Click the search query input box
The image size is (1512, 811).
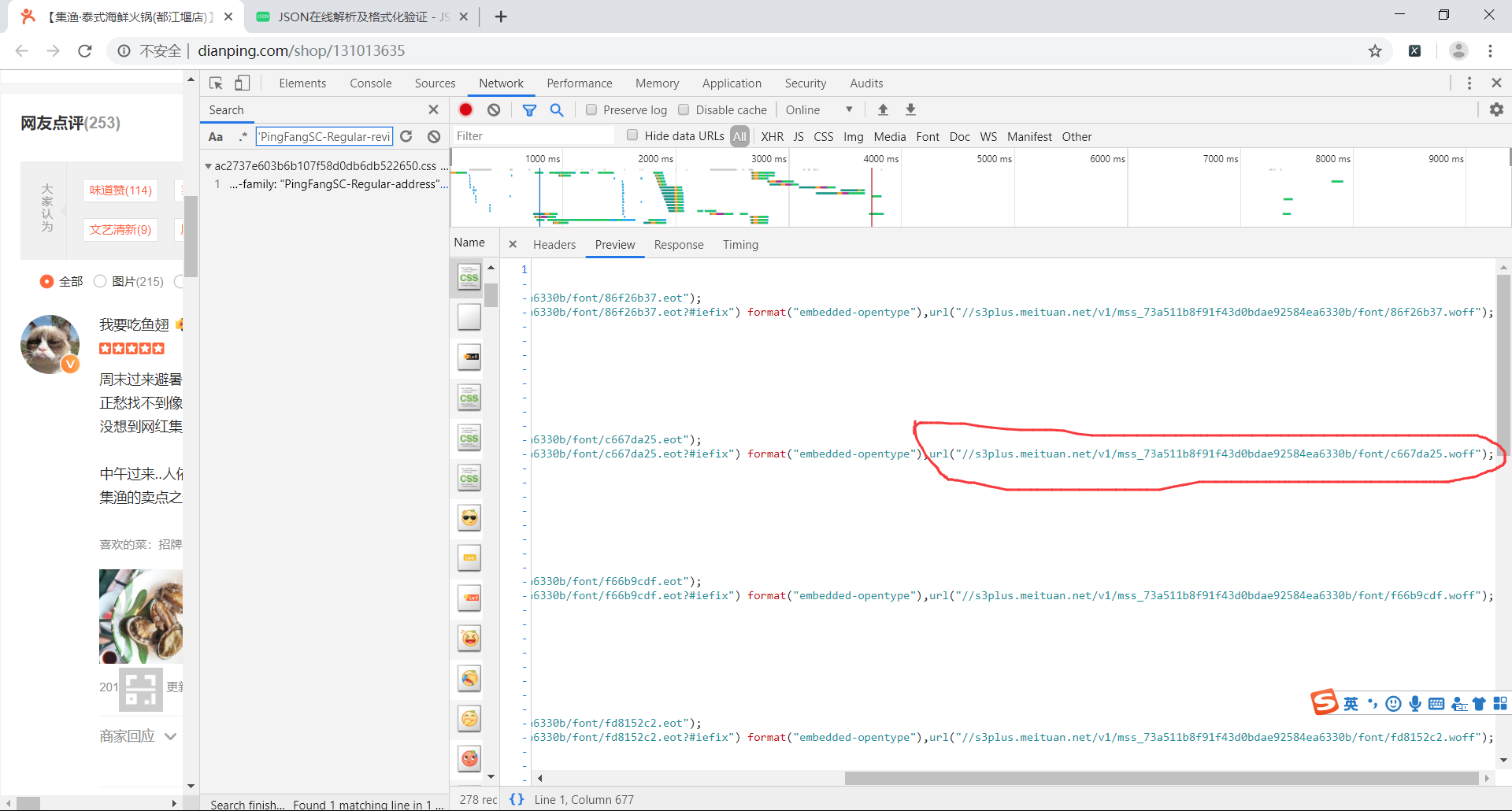[324, 137]
